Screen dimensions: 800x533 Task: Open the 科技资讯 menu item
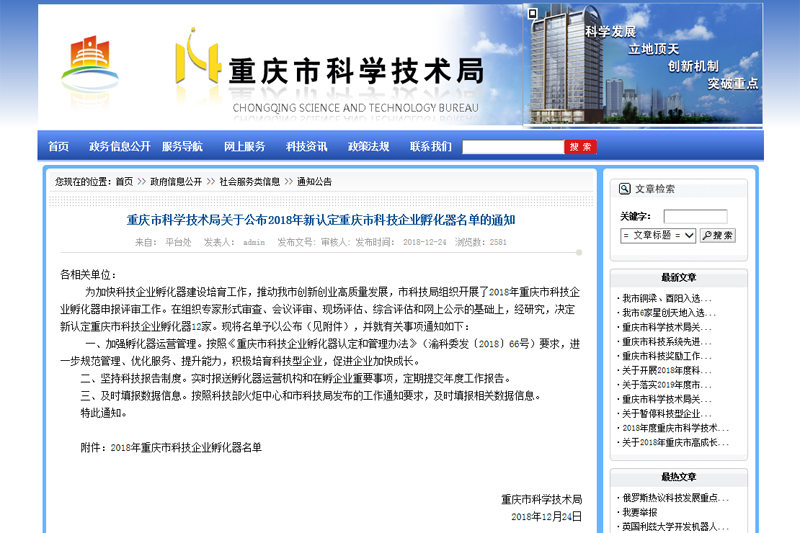coord(306,147)
